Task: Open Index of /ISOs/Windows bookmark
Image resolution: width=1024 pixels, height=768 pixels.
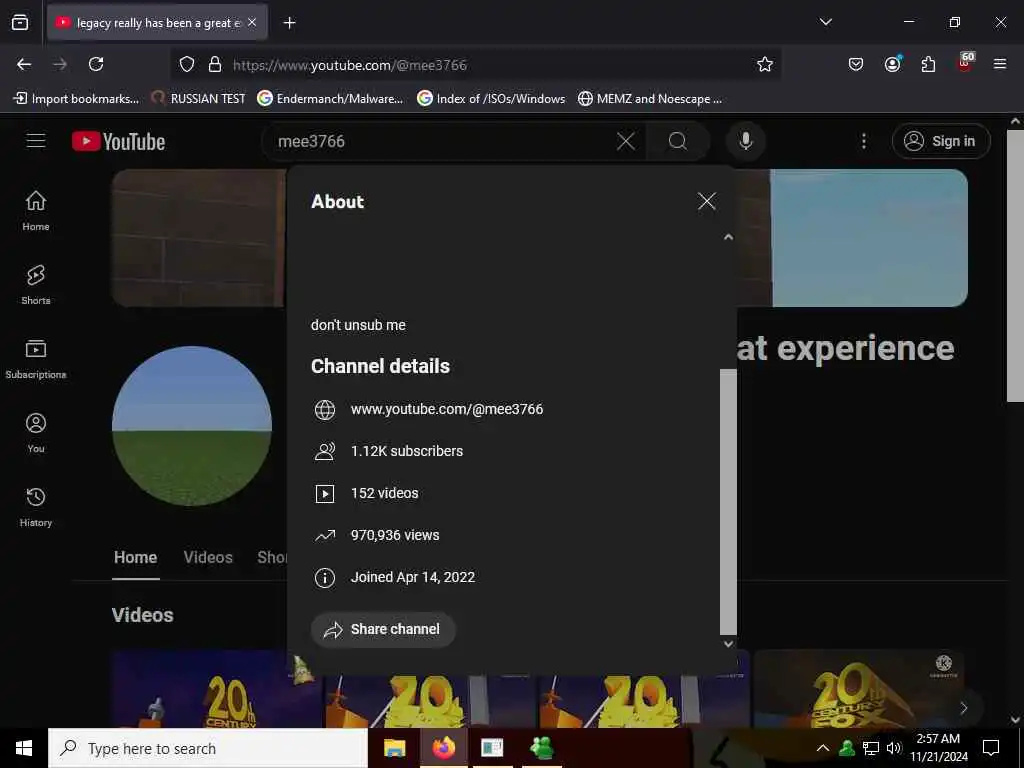Action: [x=491, y=99]
